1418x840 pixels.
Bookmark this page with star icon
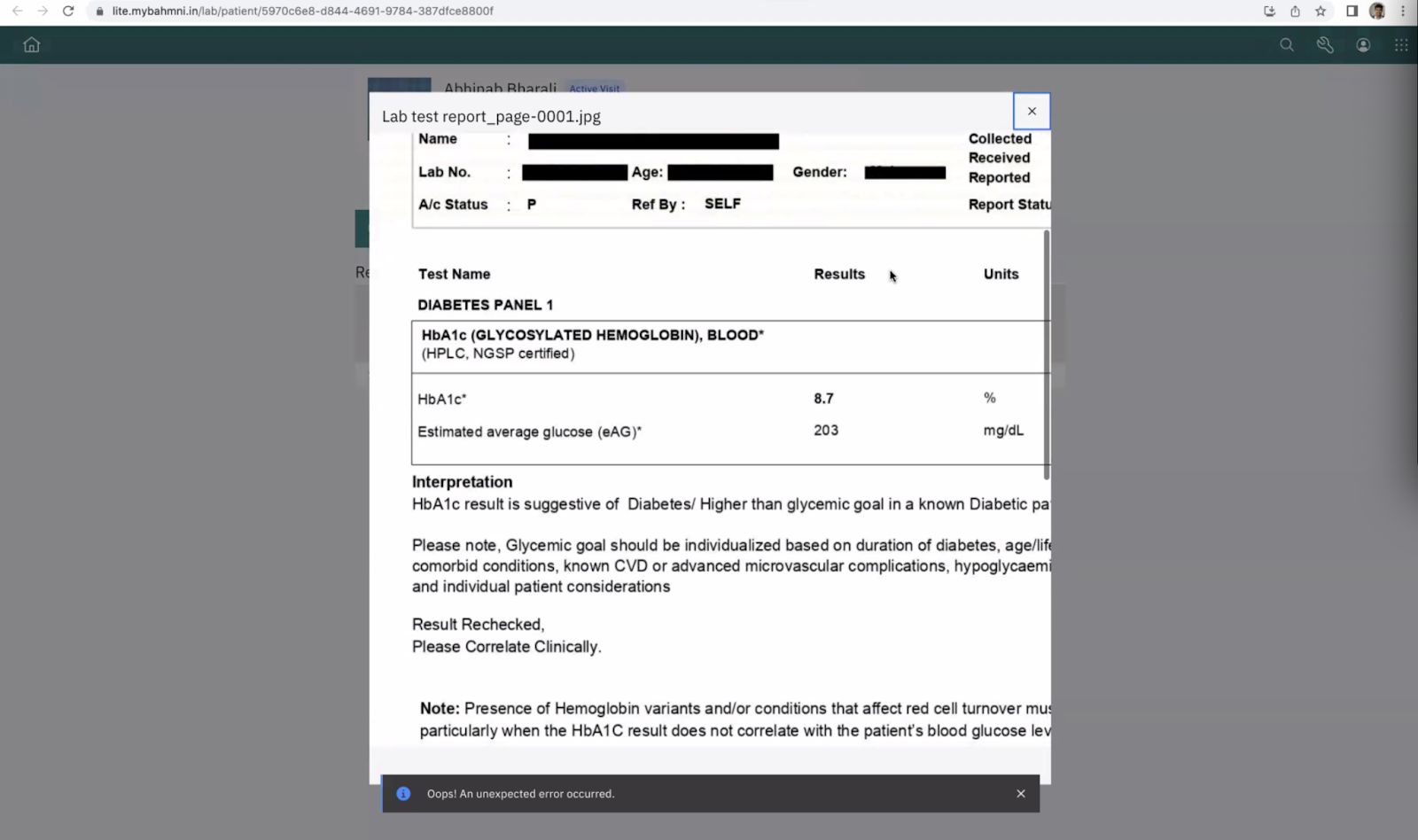(x=1321, y=12)
